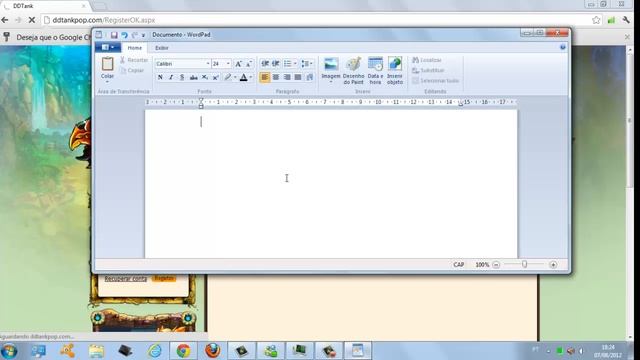The height and width of the screenshot is (360, 640).
Task: Open the font size 24 dropdown
Action: 228,64
